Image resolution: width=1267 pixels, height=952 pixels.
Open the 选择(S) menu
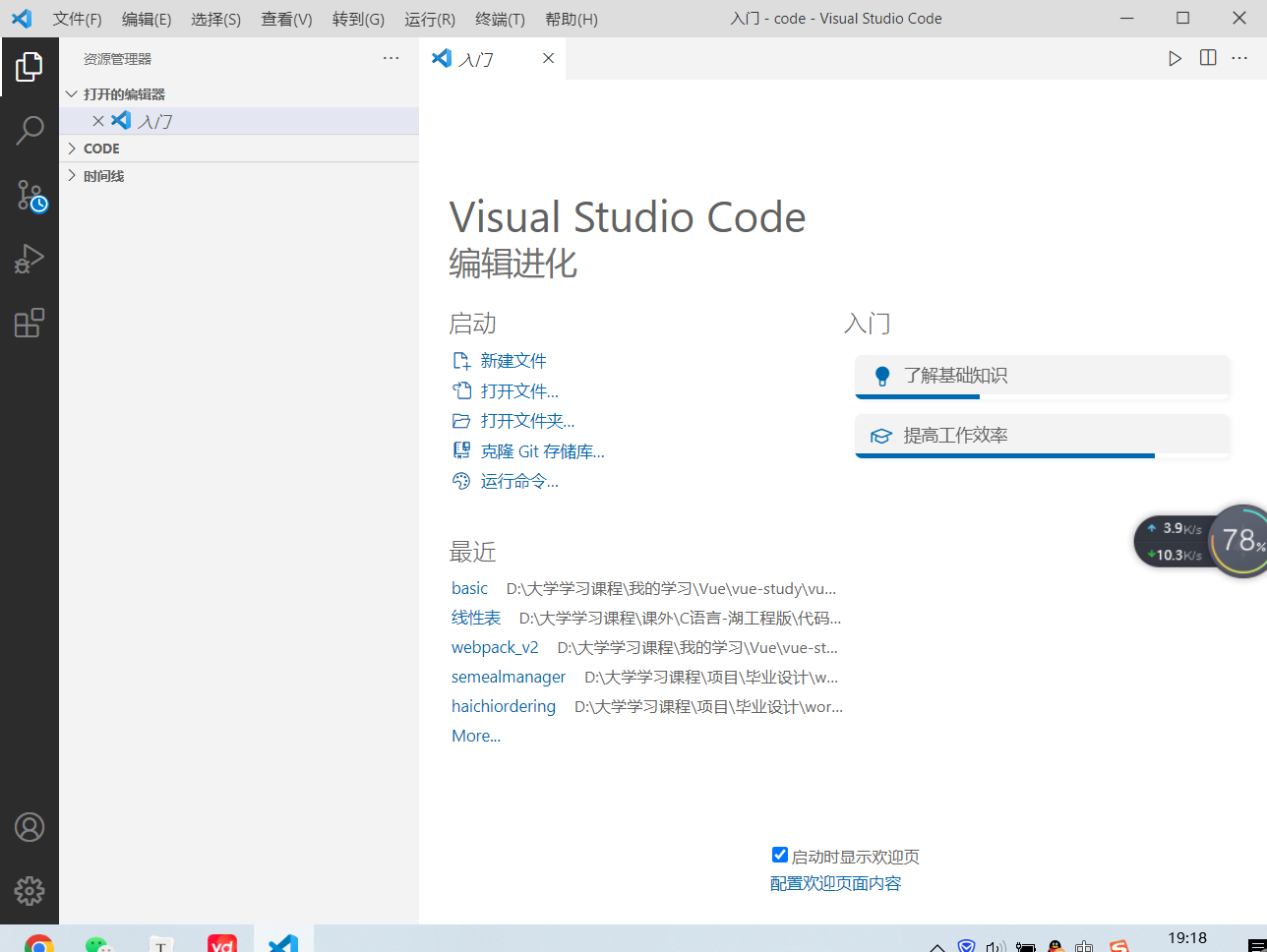[x=215, y=19]
